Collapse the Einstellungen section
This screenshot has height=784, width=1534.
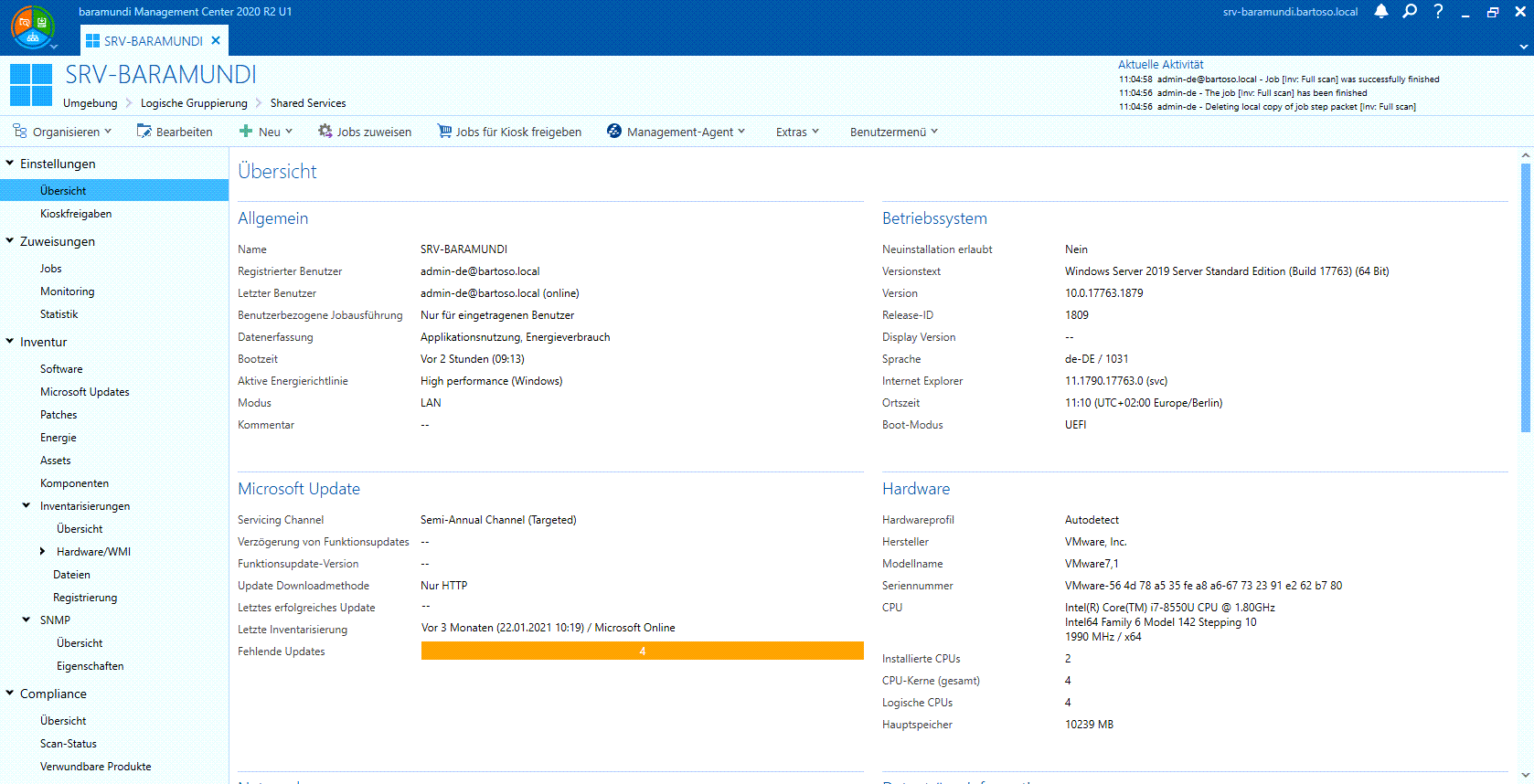pyautogui.click(x=10, y=164)
